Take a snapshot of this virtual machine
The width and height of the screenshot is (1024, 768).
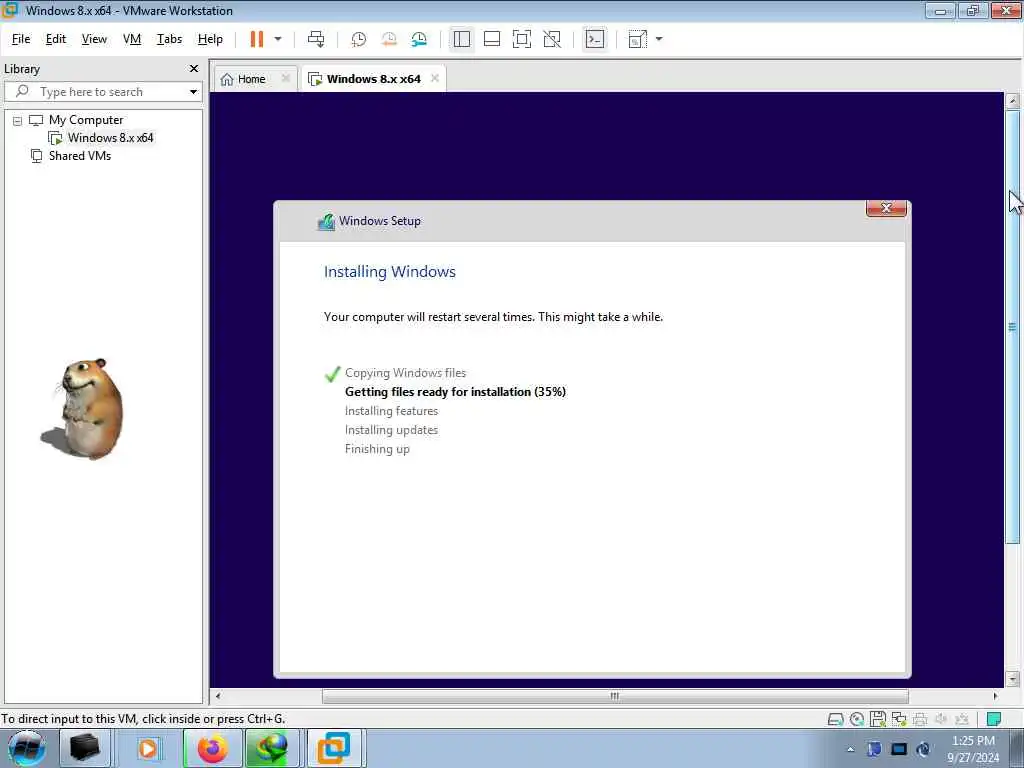[x=359, y=39]
